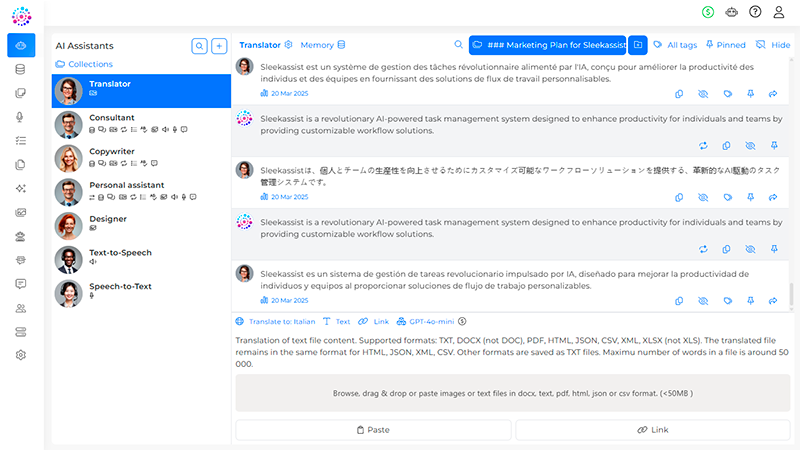The height and width of the screenshot is (450, 800).
Task: Open the help question mark icon
Action: coord(755,12)
